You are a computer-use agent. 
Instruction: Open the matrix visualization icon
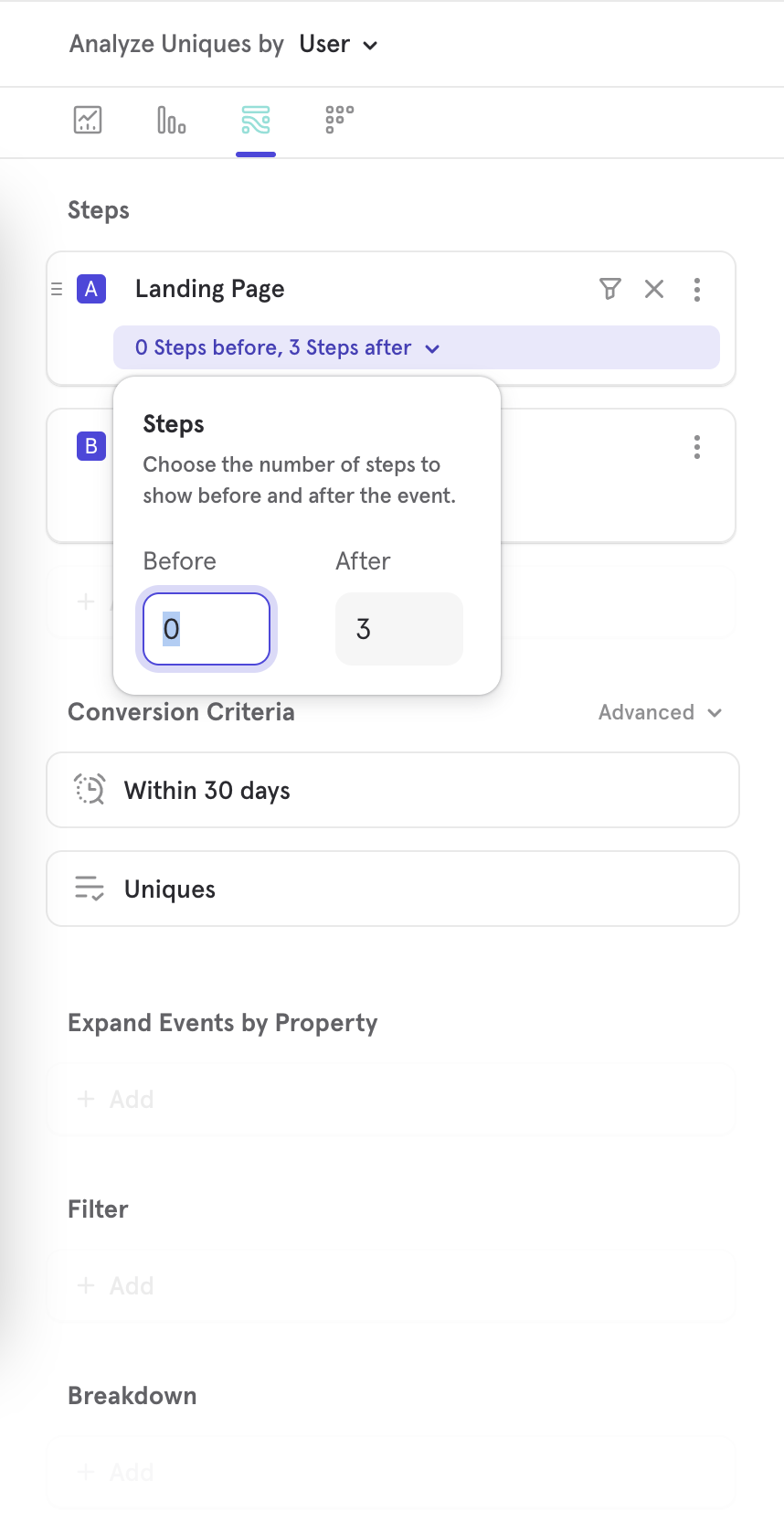pos(338,120)
